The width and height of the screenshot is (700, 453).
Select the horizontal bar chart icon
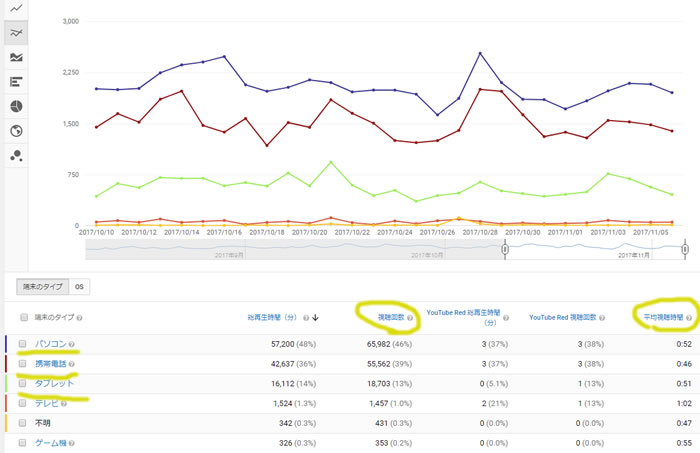(x=16, y=82)
